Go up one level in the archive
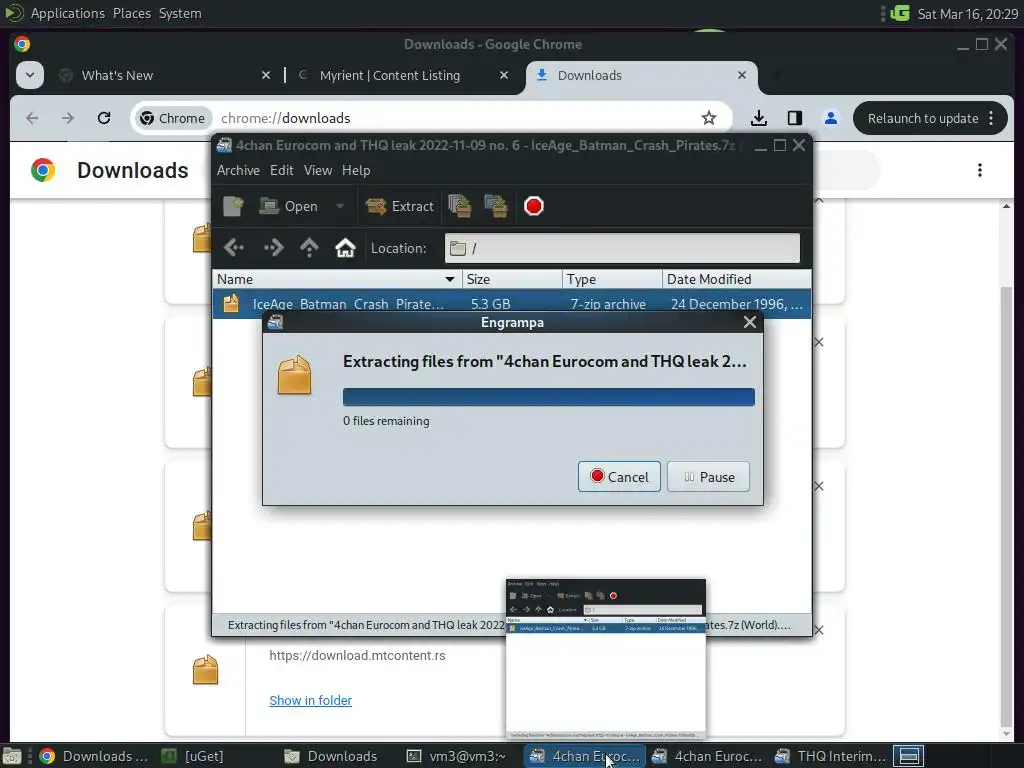Image resolution: width=1024 pixels, height=768 pixels. pos(309,248)
